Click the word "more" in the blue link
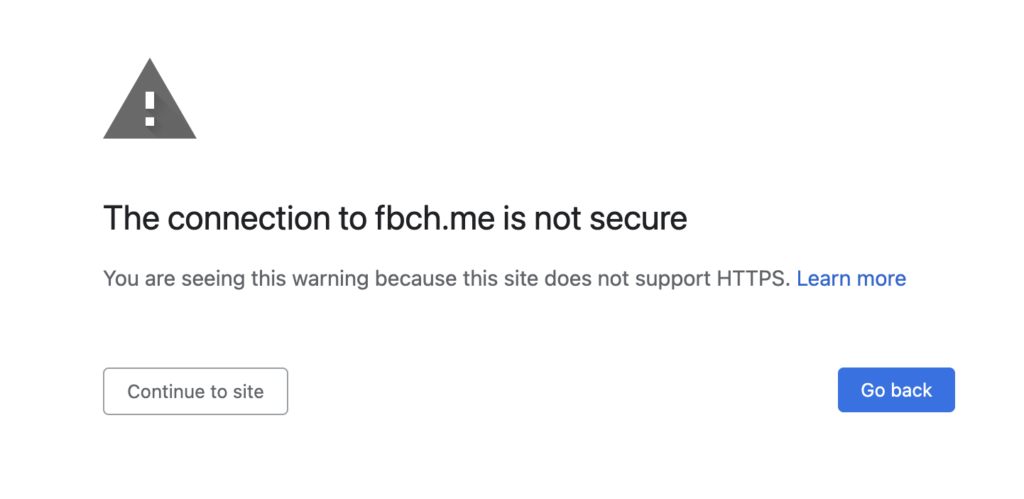 (881, 279)
